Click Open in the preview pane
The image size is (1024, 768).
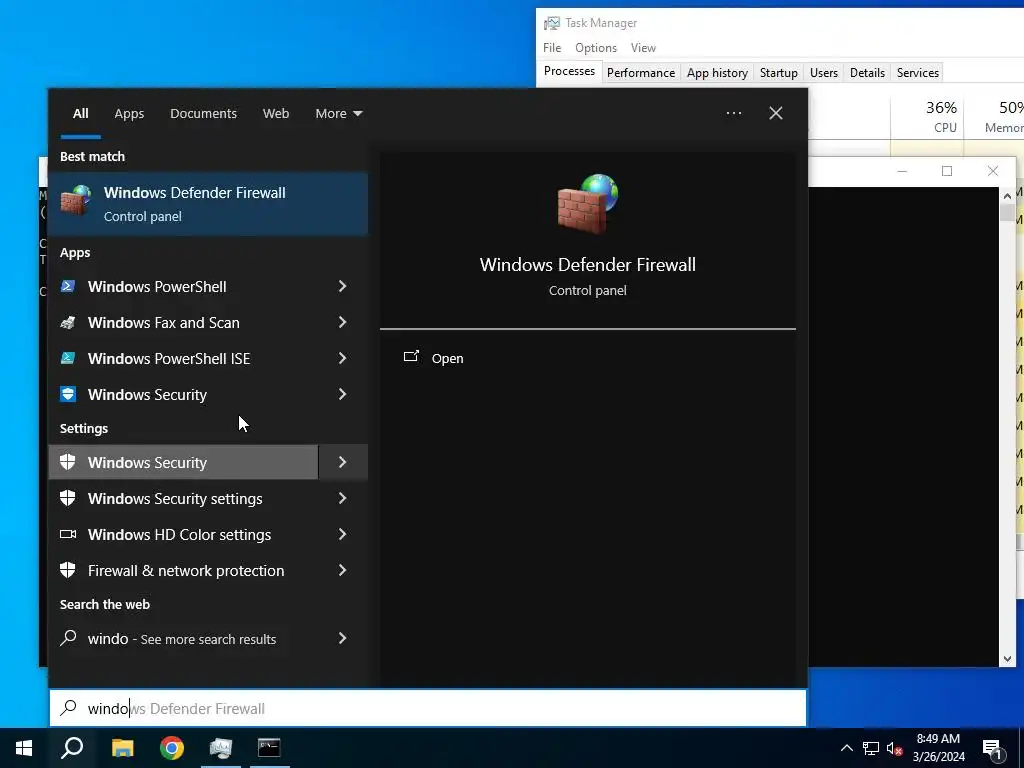click(x=447, y=358)
